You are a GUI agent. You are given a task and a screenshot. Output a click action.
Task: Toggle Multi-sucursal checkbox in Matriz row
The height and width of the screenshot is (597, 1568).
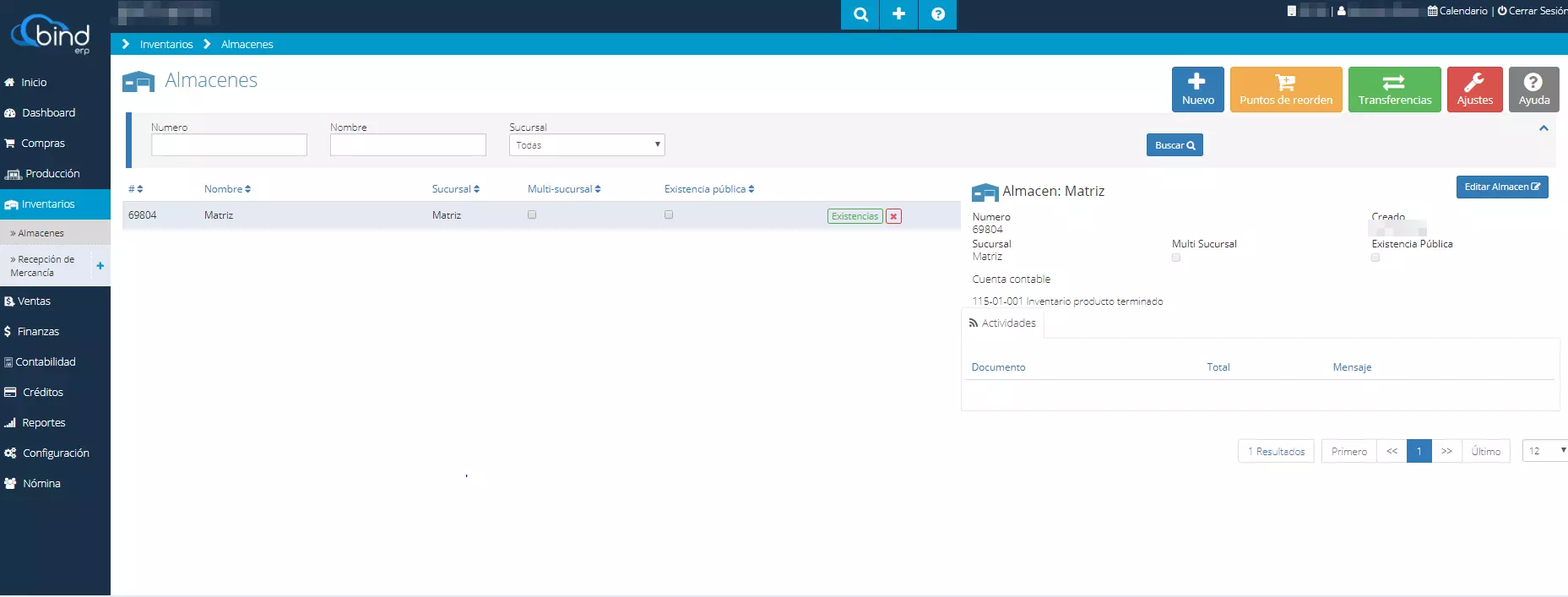pyautogui.click(x=532, y=215)
